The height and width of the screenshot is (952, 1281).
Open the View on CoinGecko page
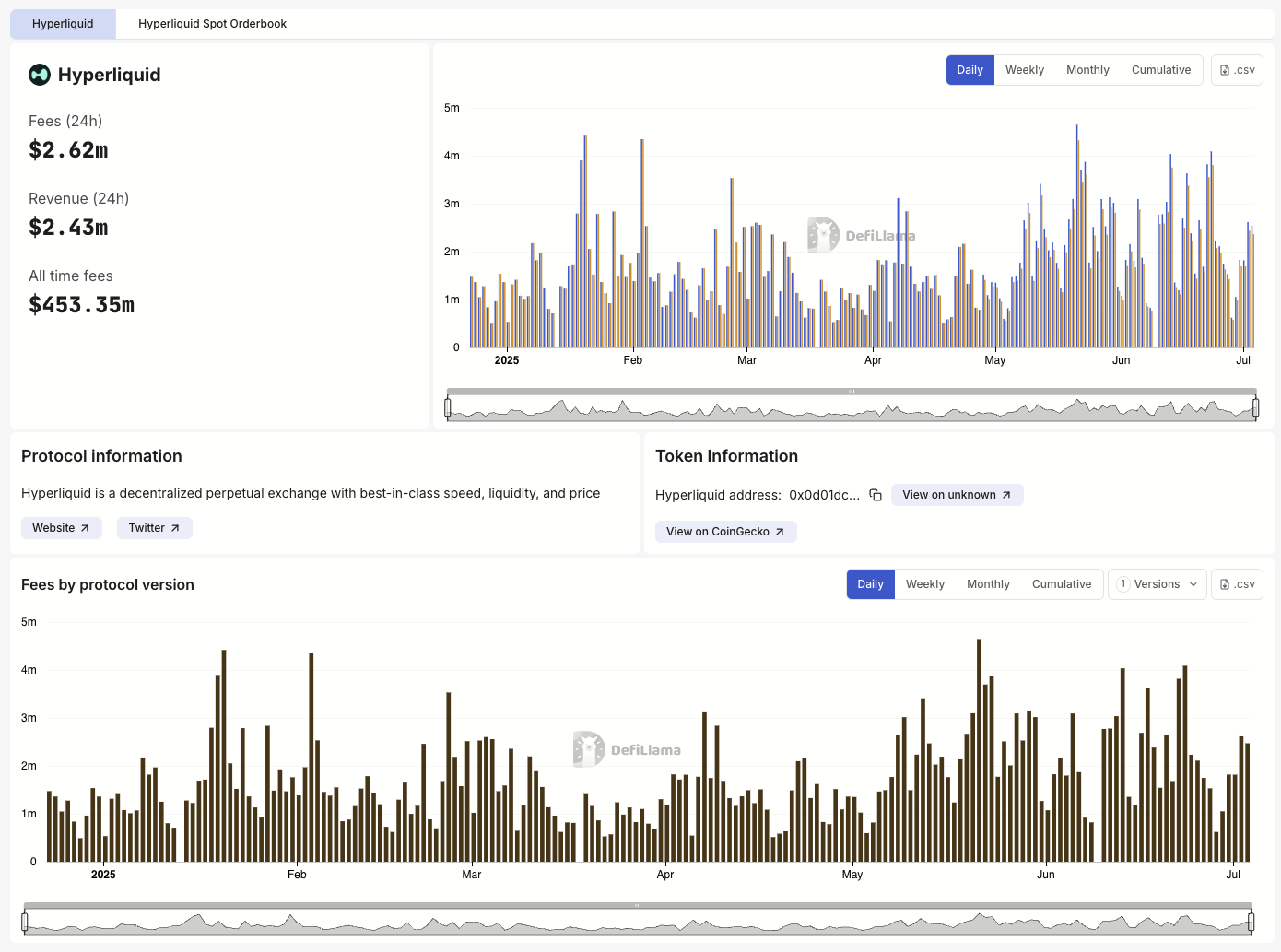coord(725,531)
